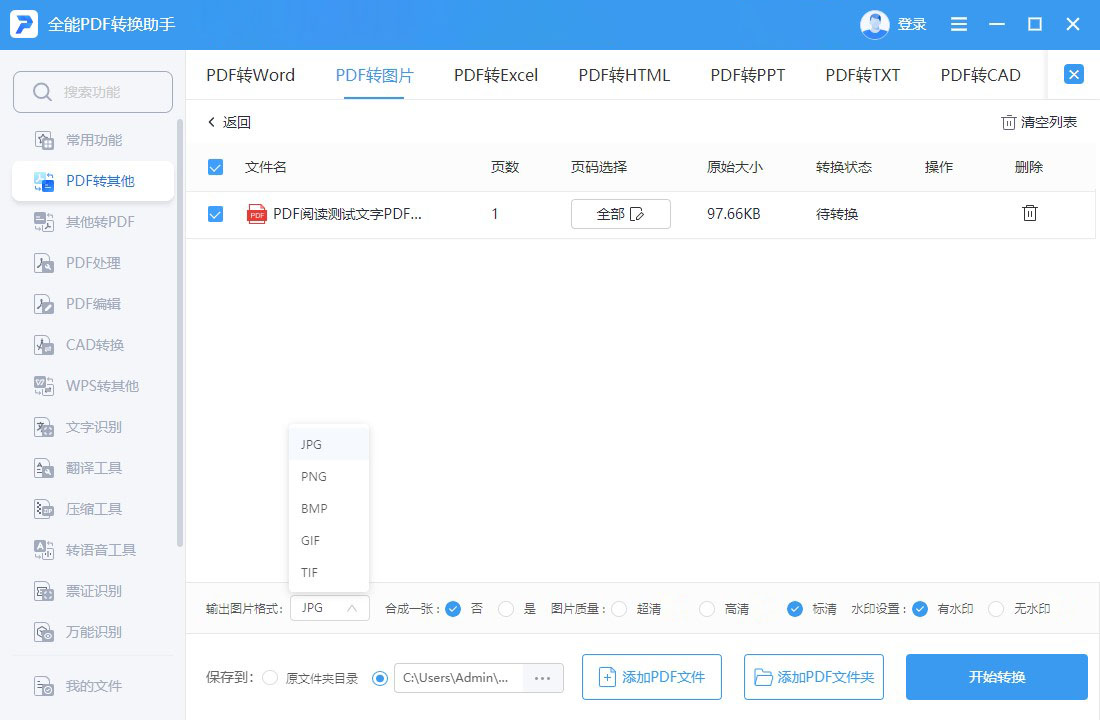
Task: Enable 无水印 watermark-free output
Action: (996, 608)
